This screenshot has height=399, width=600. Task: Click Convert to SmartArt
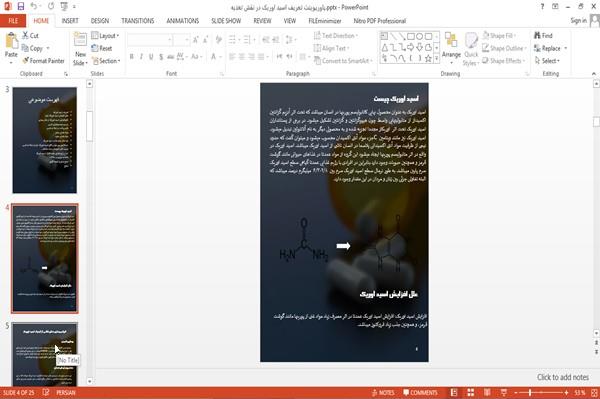point(343,61)
